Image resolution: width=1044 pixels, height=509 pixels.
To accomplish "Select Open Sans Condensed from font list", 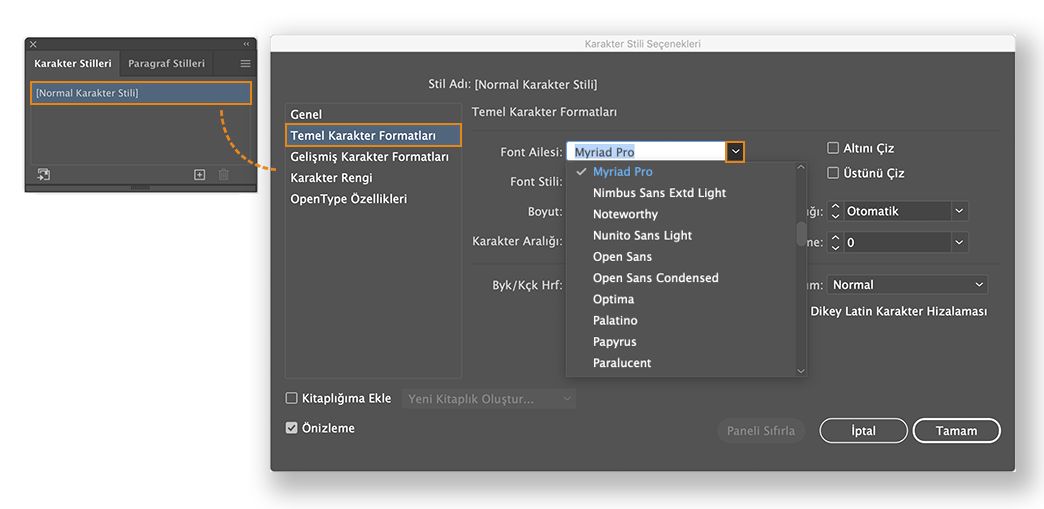I will tap(655, 278).
